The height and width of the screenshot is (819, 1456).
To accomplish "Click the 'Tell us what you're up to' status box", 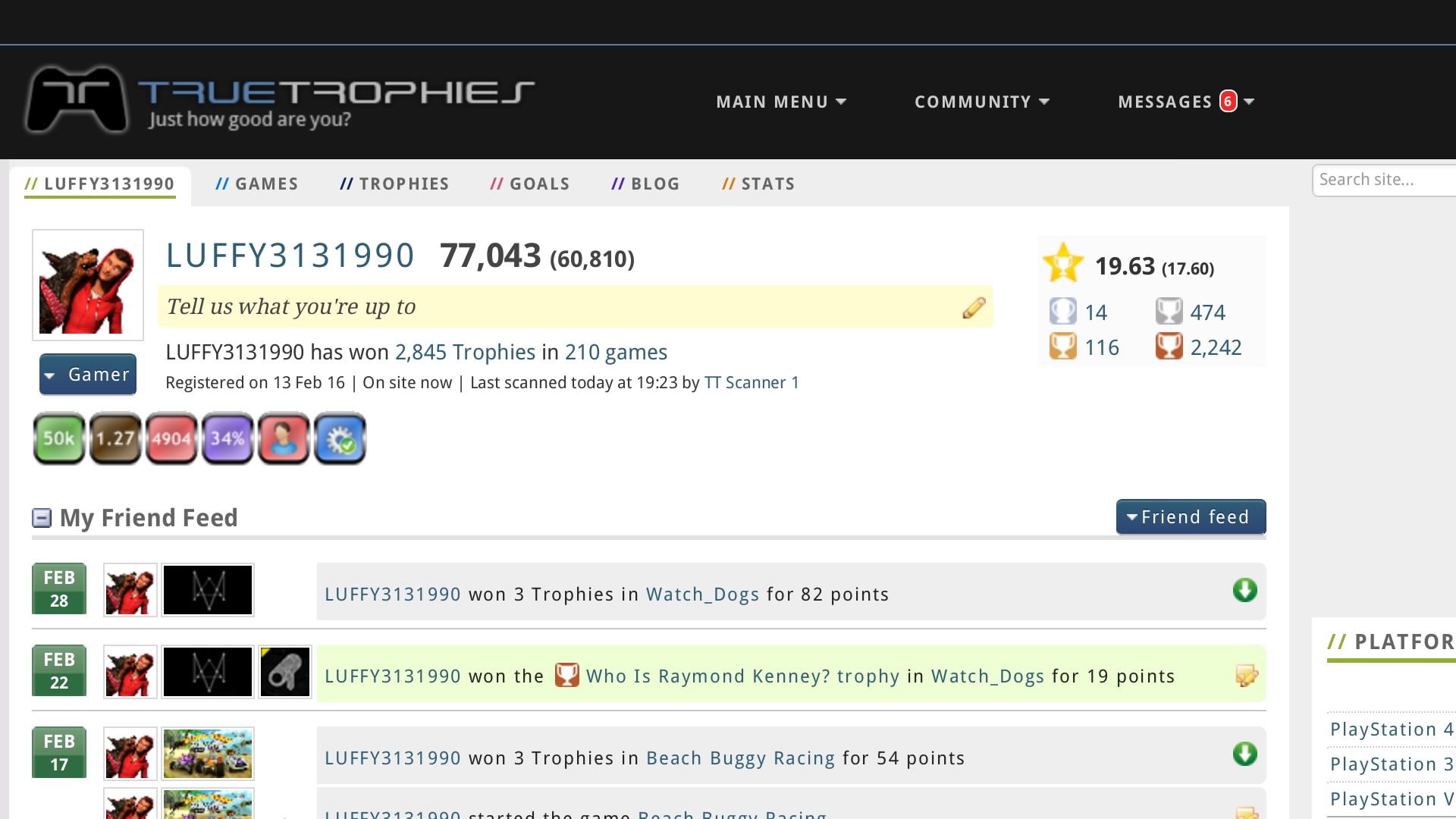I will 575,306.
